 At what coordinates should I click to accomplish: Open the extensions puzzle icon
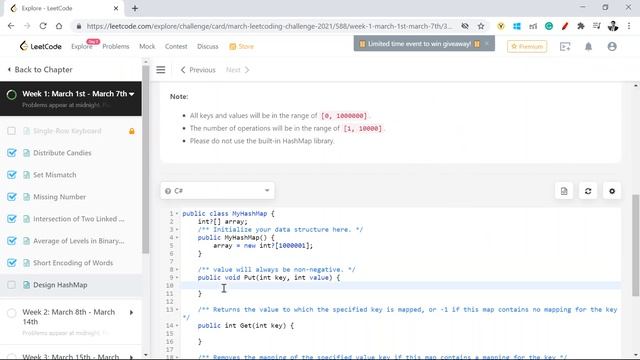[580, 26]
